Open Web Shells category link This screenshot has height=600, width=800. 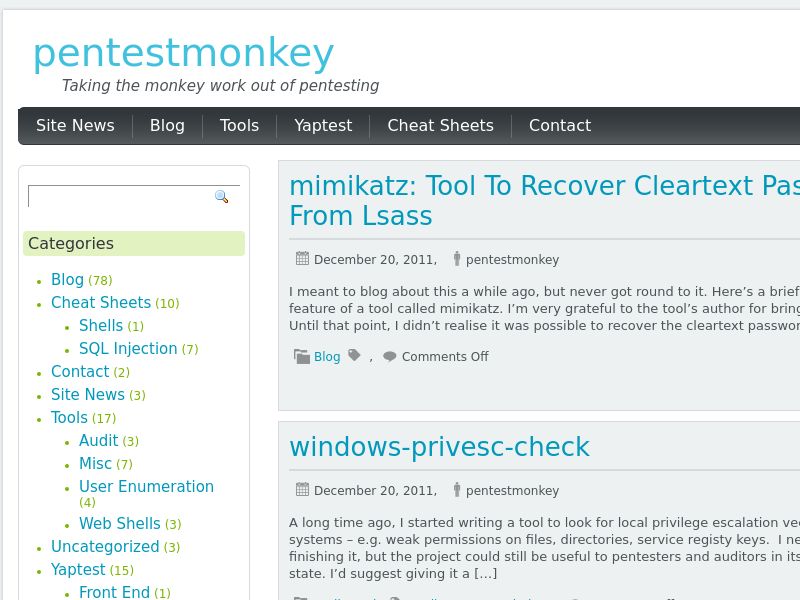(120, 524)
